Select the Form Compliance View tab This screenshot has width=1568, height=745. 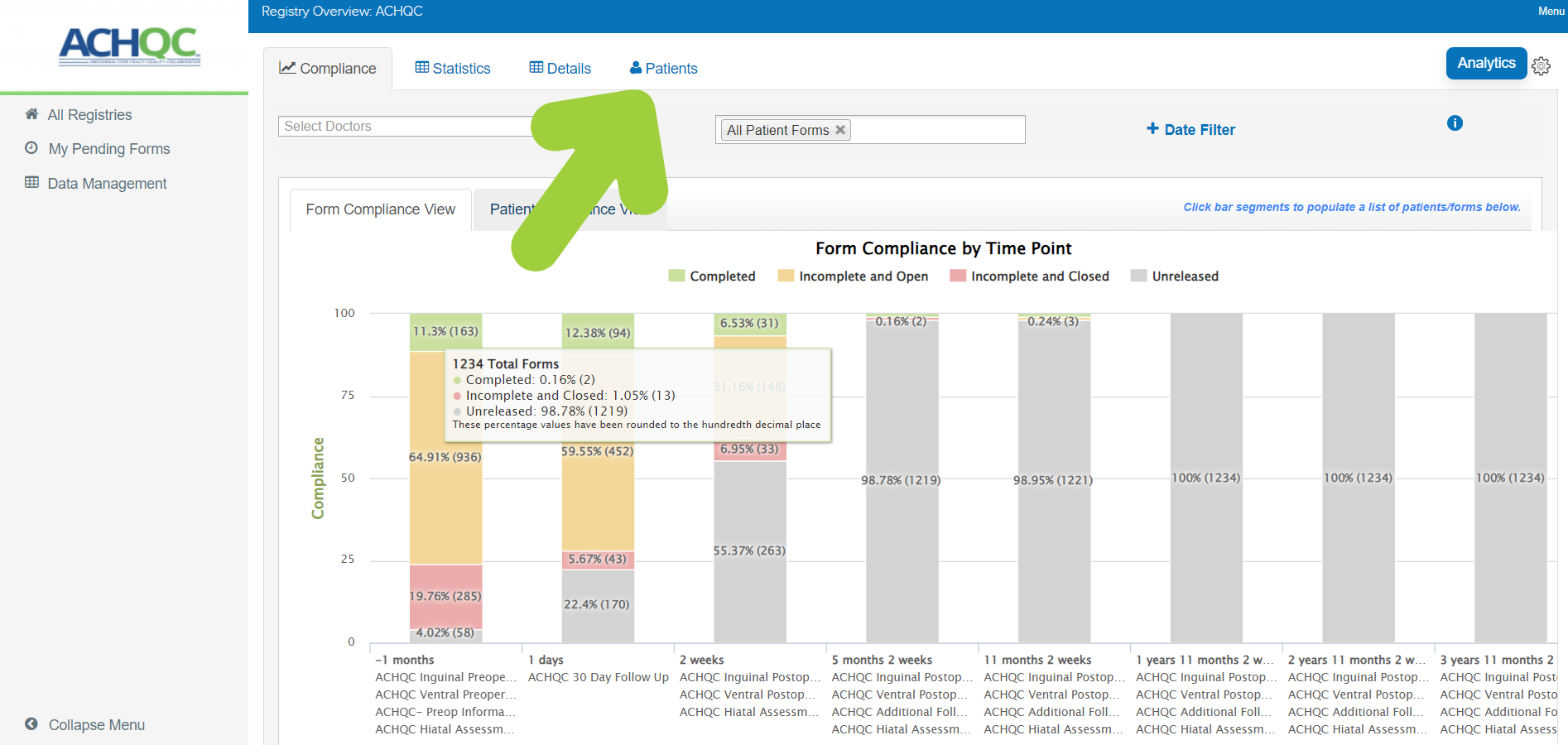click(x=381, y=209)
